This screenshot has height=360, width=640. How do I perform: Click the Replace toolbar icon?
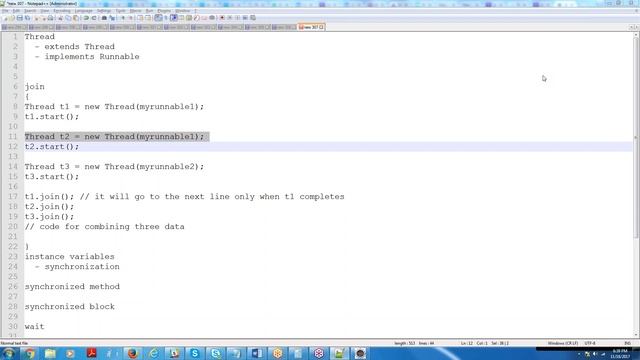click(112, 18)
